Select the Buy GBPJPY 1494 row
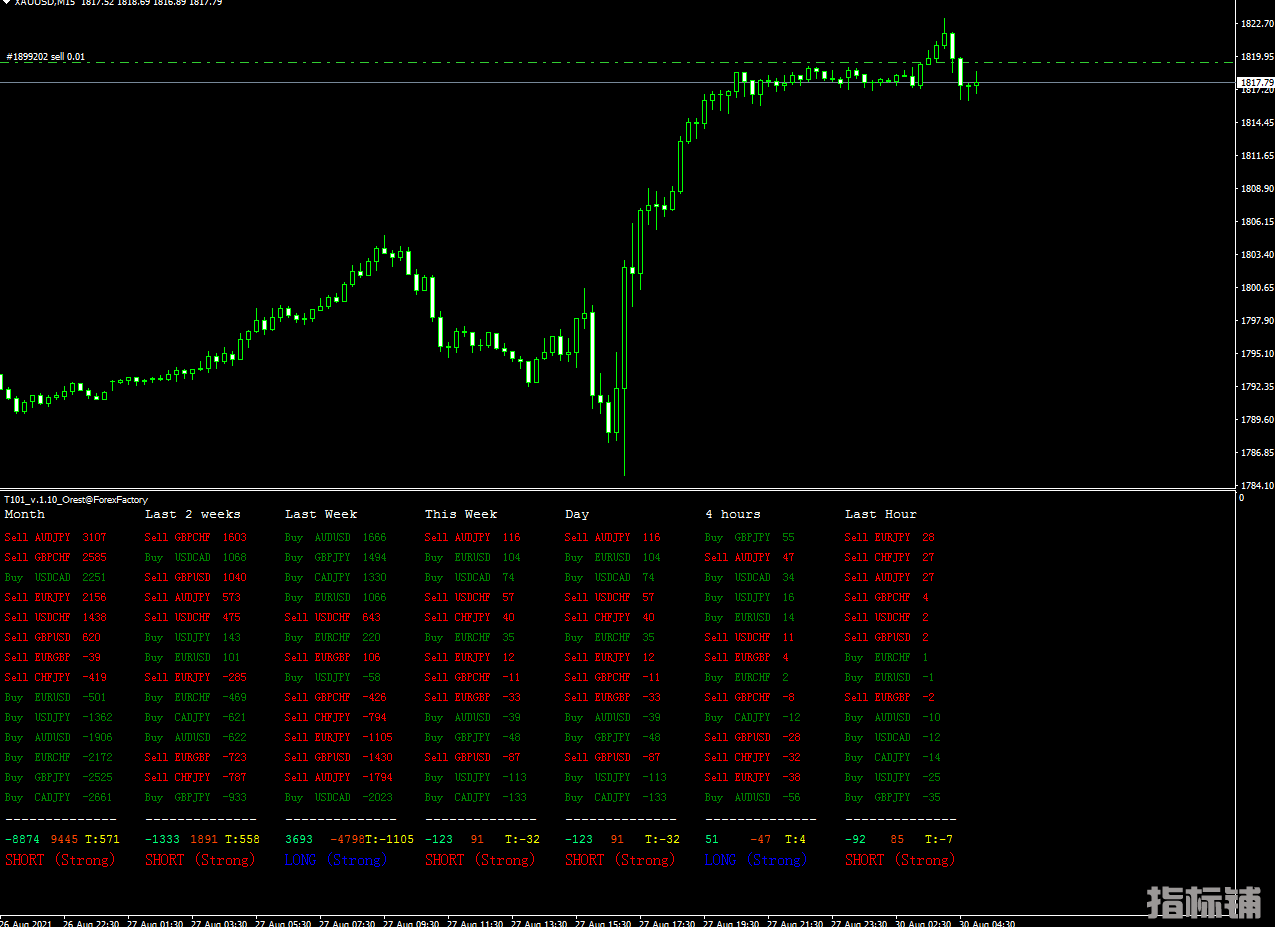The width and height of the screenshot is (1275, 927). pyautogui.click(x=336, y=557)
